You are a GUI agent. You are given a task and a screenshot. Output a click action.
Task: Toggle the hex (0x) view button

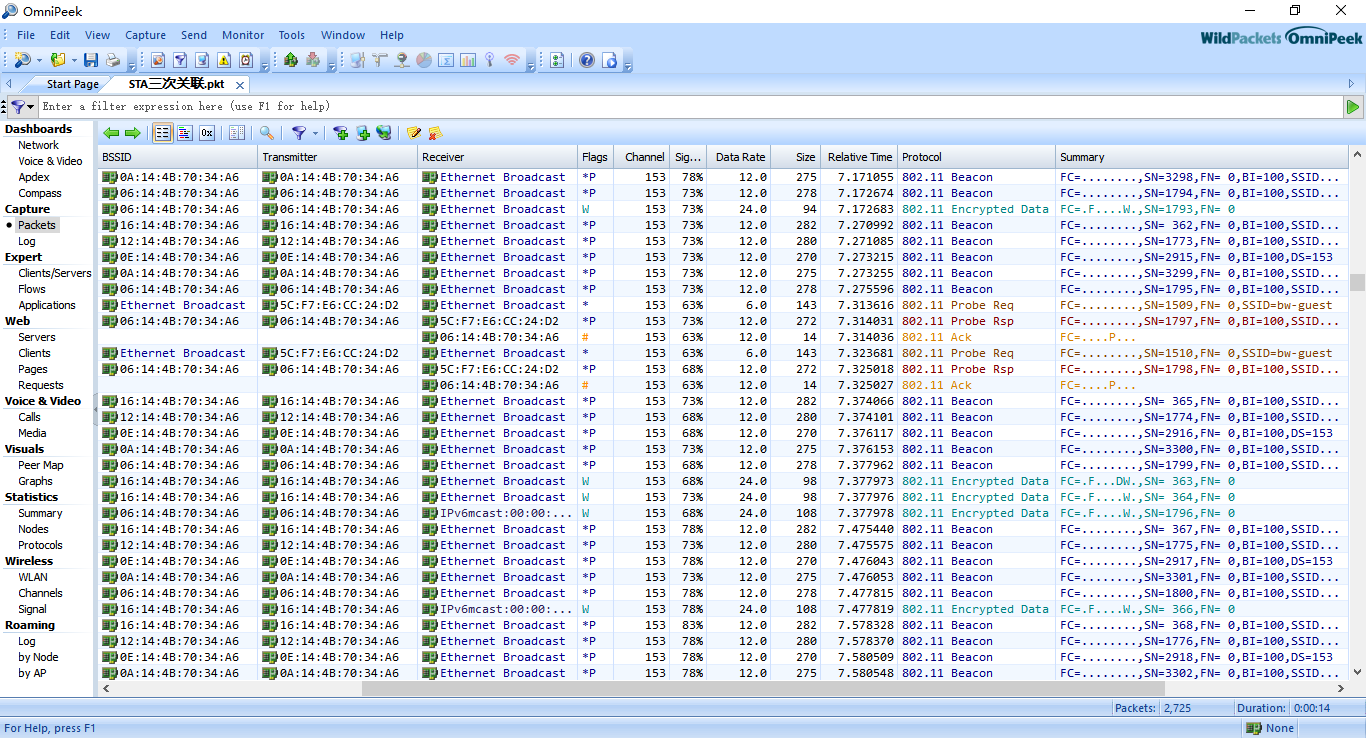pyautogui.click(x=207, y=133)
